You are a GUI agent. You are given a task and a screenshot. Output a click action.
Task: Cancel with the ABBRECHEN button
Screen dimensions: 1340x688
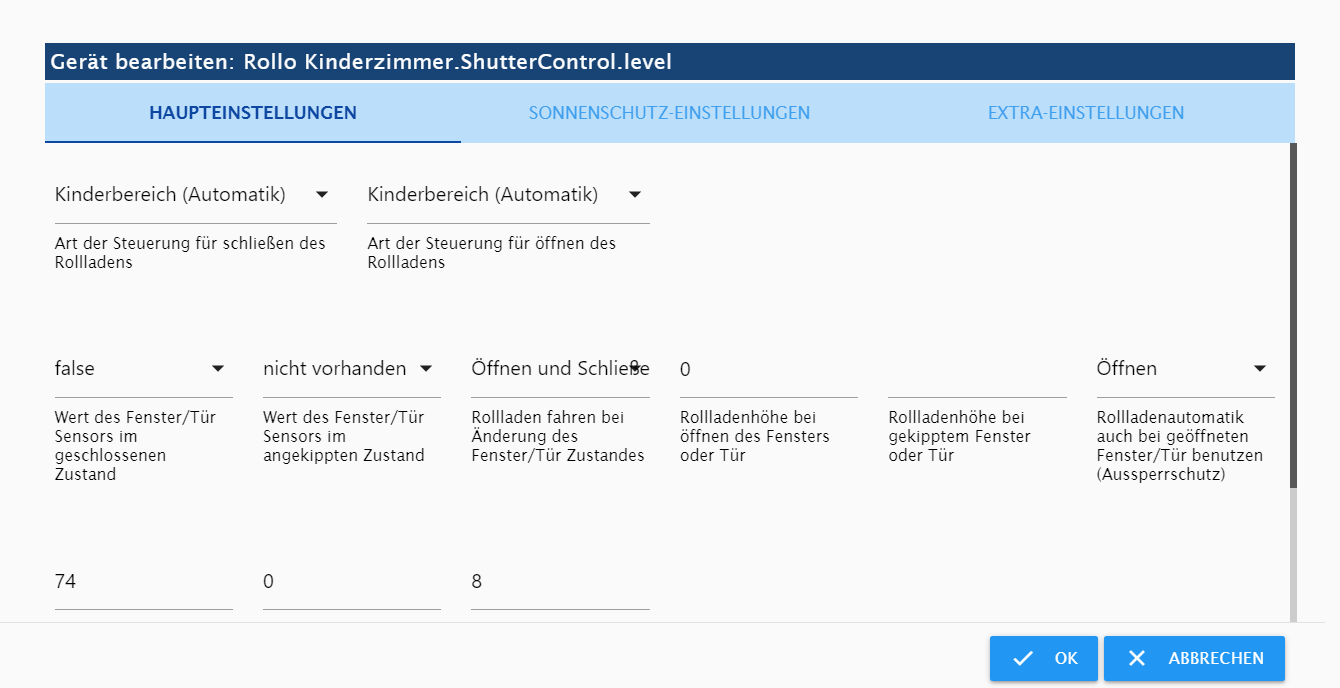click(1194, 658)
